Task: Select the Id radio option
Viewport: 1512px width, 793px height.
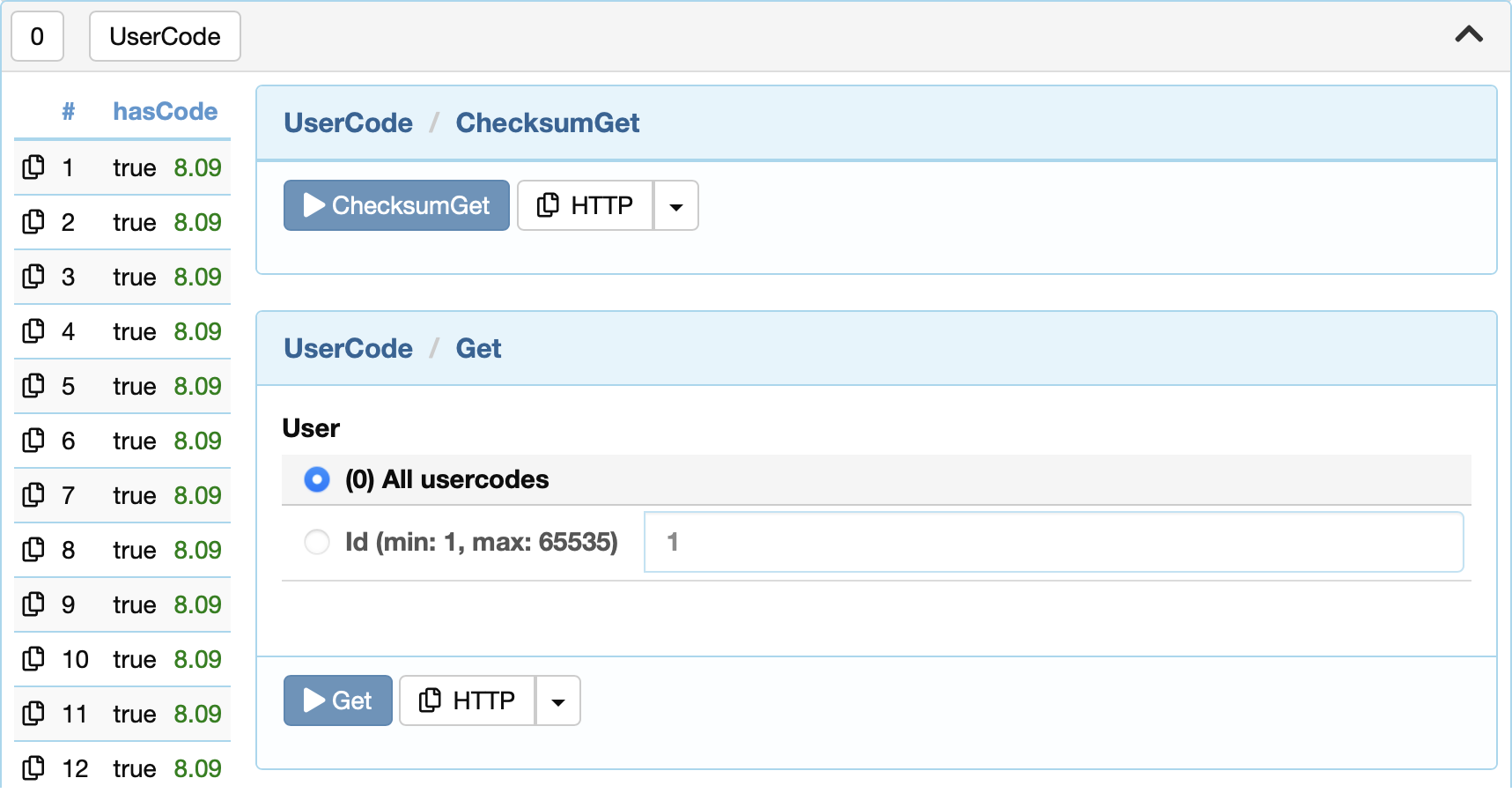Action: point(317,542)
